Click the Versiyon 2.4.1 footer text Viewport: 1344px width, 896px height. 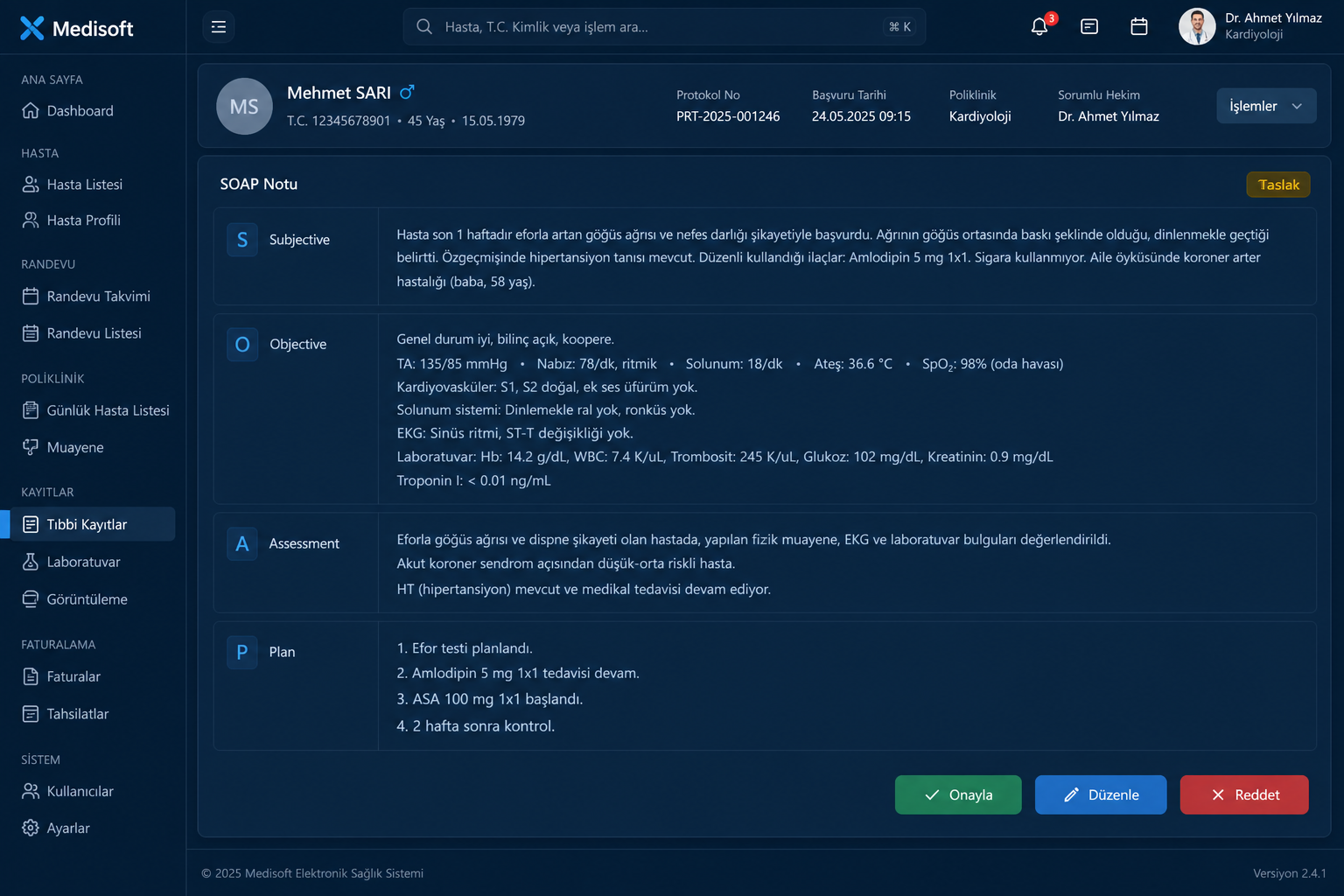pyautogui.click(x=1290, y=873)
